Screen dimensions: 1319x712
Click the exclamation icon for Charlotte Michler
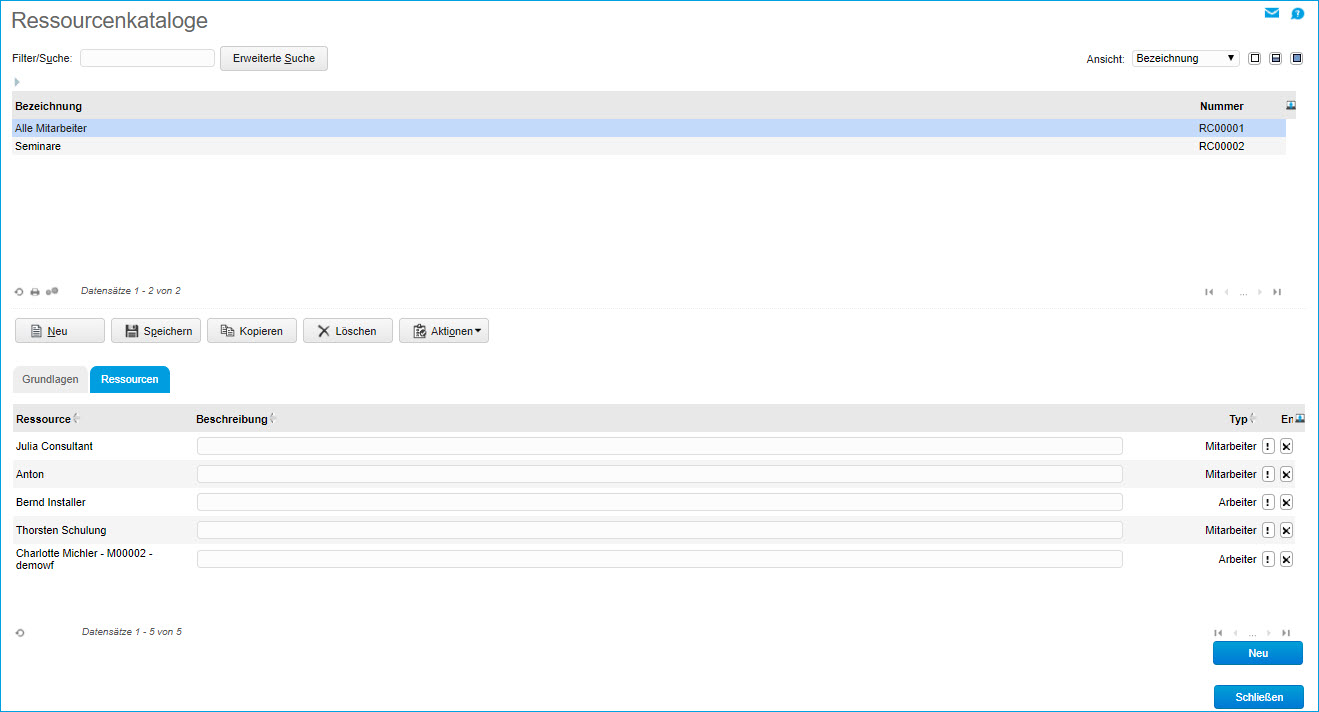point(1268,560)
